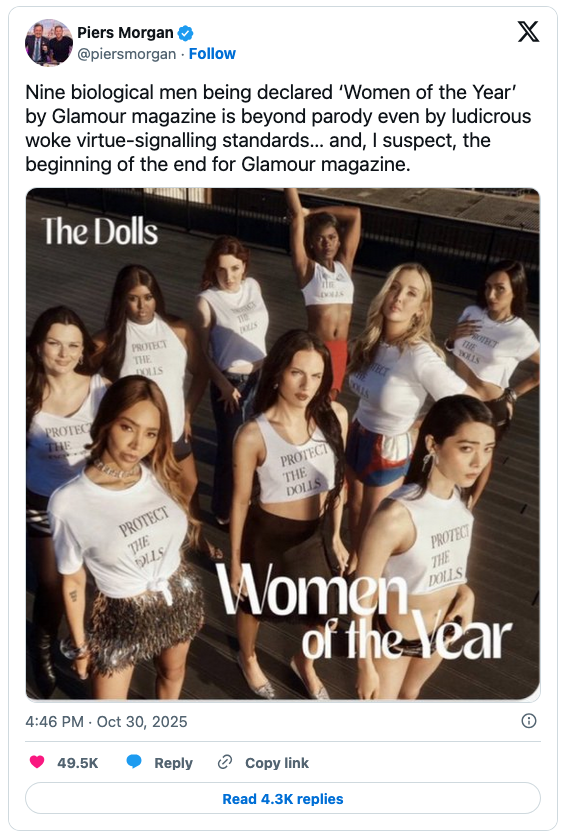The width and height of the screenshot is (564, 837).
Task: Follow the account via Follow link
Action: point(212,54)
